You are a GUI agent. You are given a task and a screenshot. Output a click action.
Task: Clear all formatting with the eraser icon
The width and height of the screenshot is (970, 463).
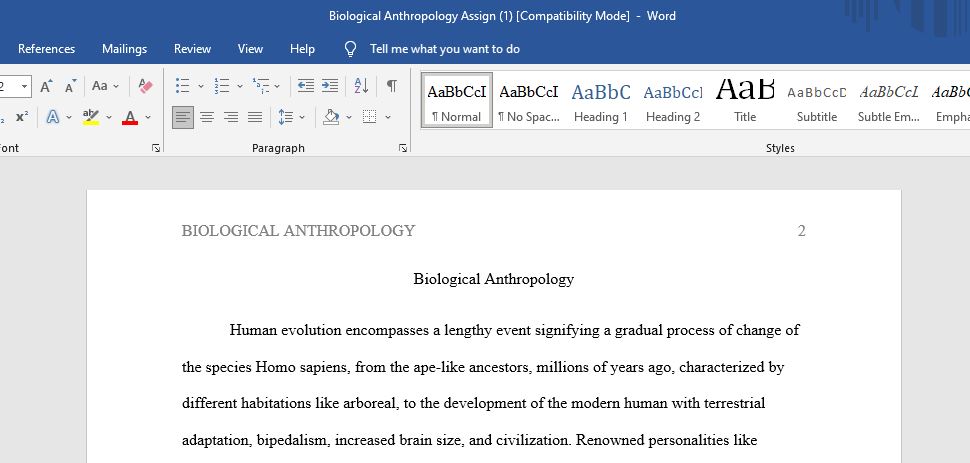[146, 86]
